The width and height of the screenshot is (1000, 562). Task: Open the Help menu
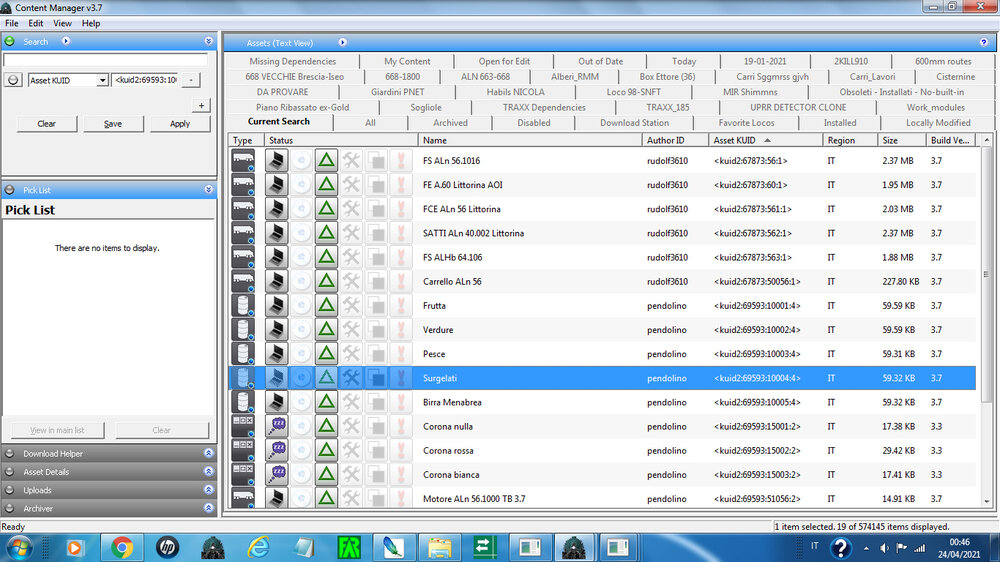point(91,24)
